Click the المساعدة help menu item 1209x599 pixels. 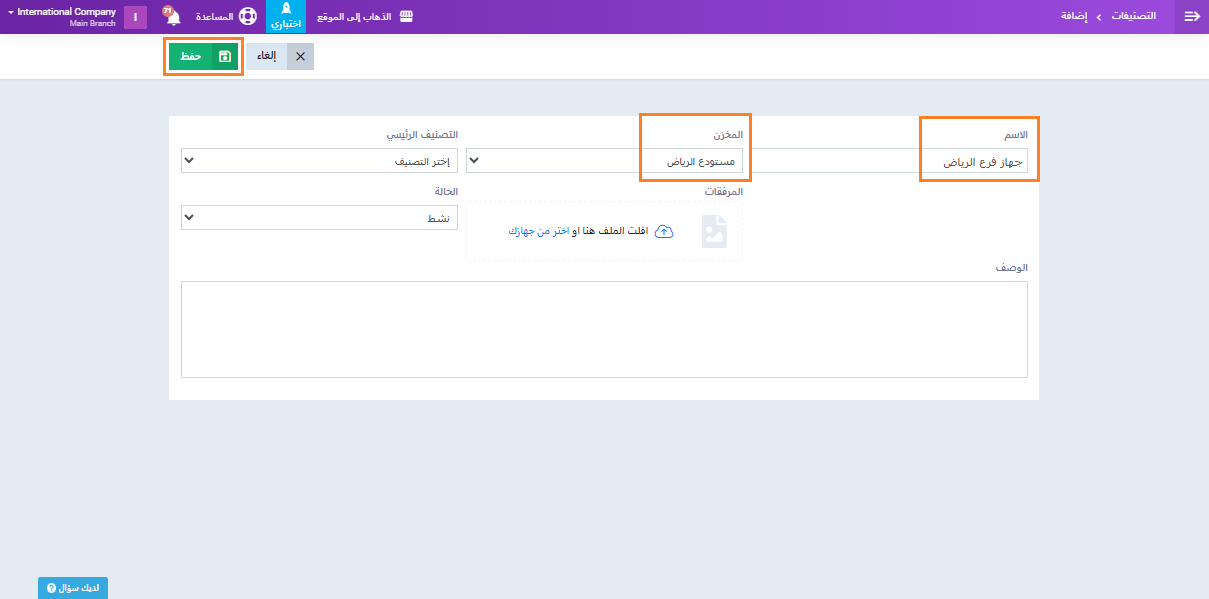(214, 17)
